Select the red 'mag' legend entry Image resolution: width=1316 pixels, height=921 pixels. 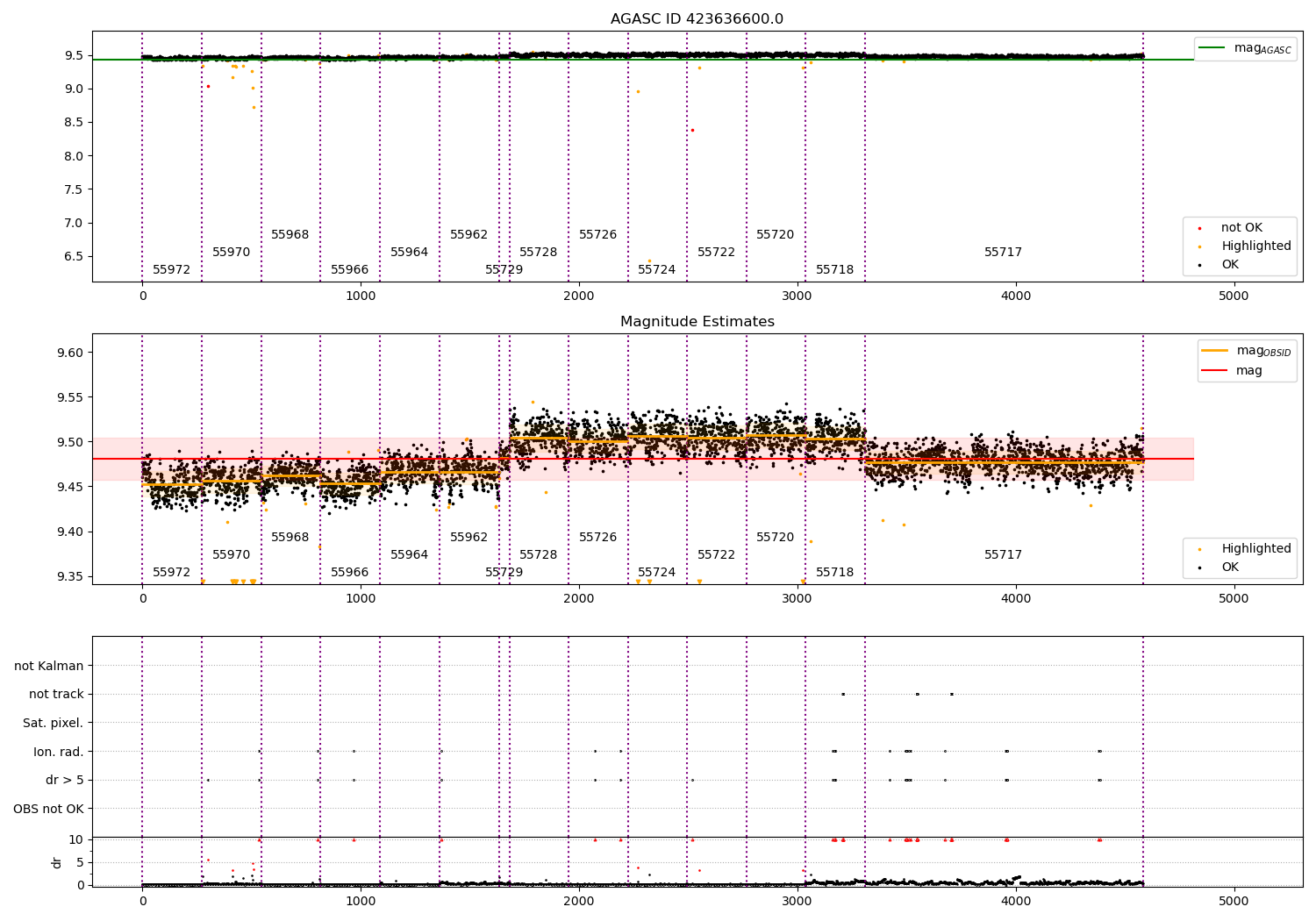1232,371
